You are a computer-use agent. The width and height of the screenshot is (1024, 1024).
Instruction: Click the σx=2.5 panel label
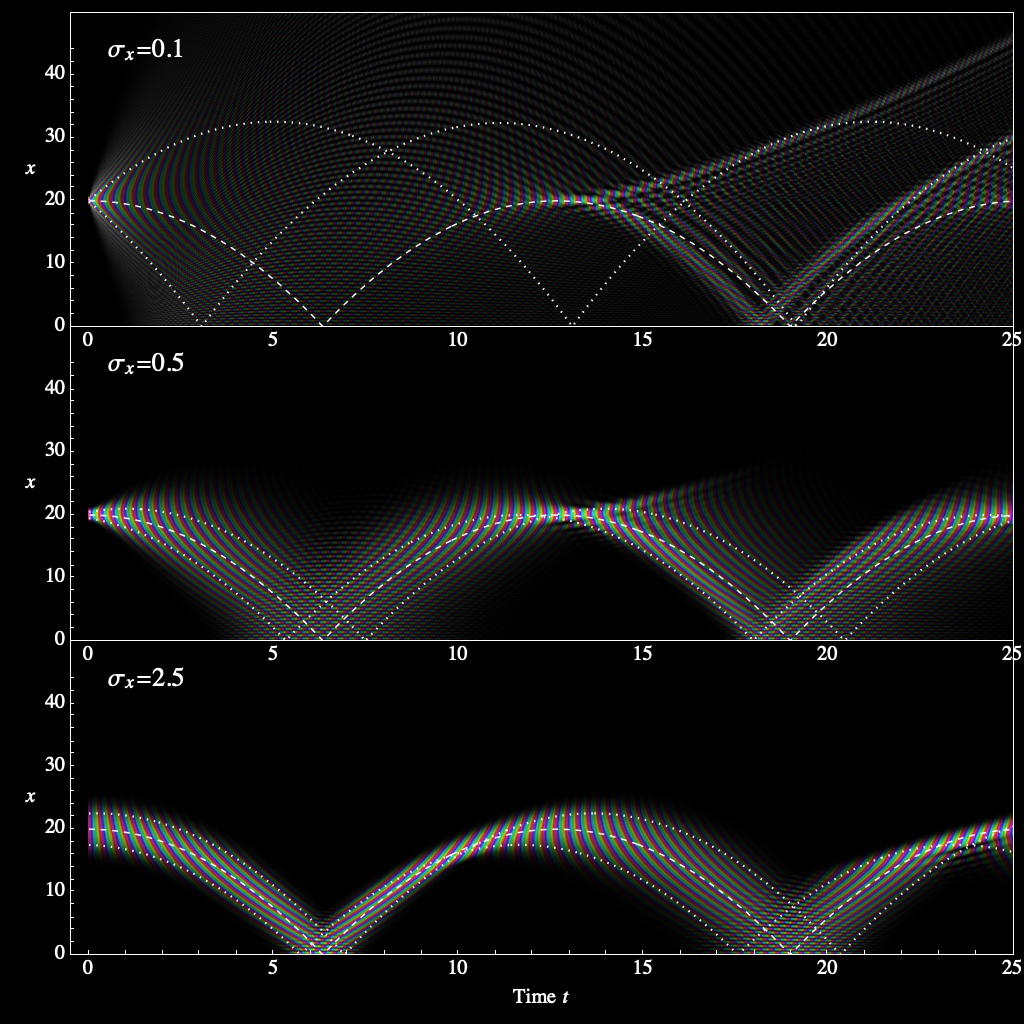145,678
